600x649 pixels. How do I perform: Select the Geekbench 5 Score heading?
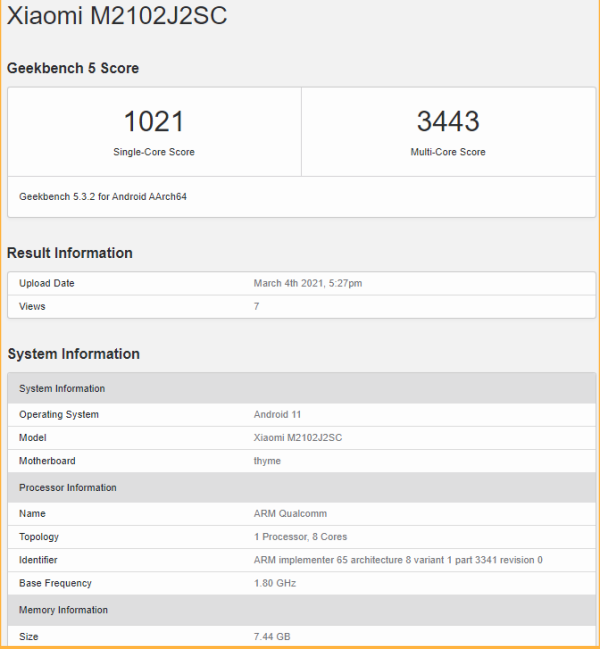(x=73, y=68)
